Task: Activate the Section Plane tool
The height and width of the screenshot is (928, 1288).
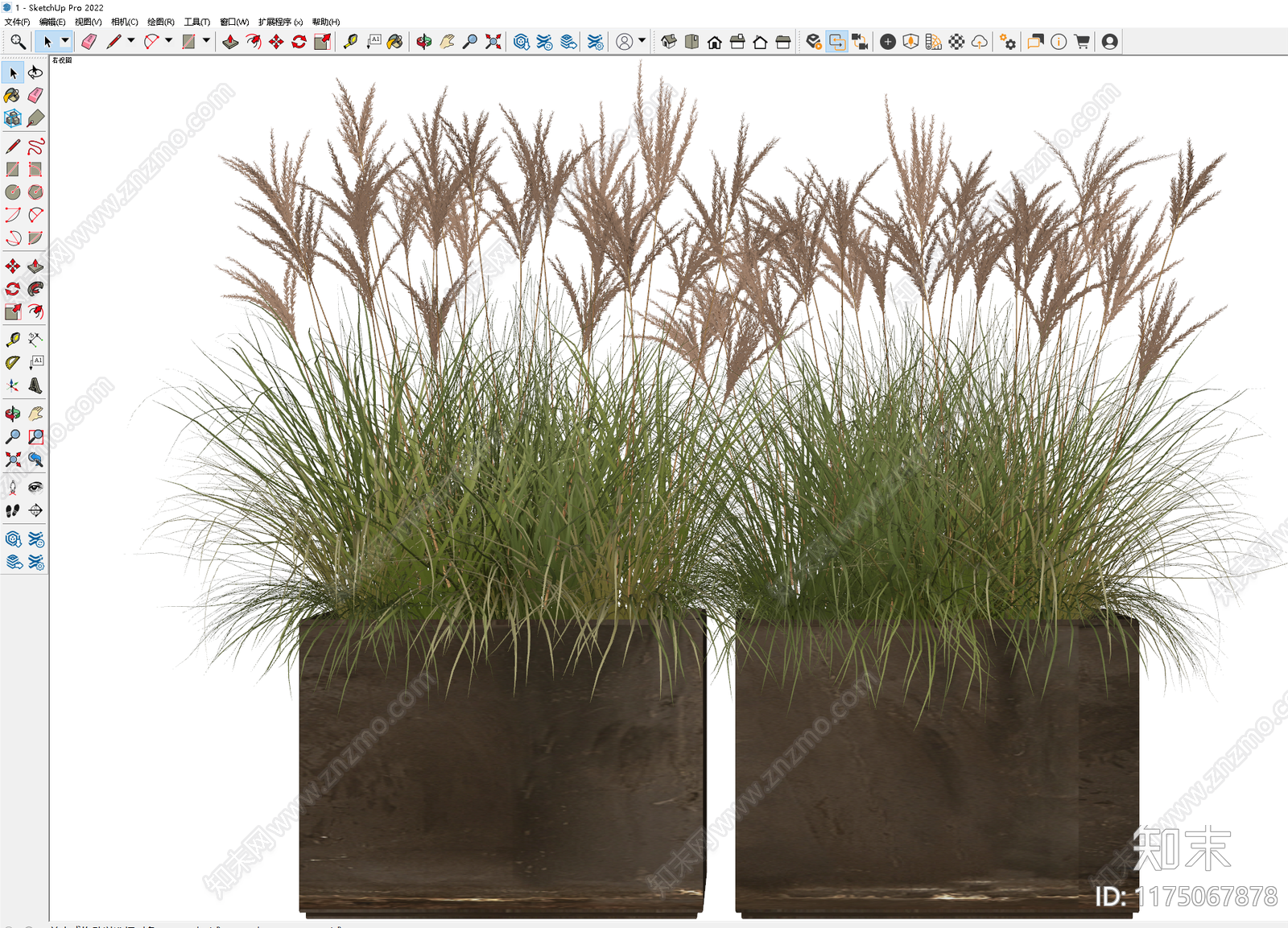Action: [x=35, y=510]
